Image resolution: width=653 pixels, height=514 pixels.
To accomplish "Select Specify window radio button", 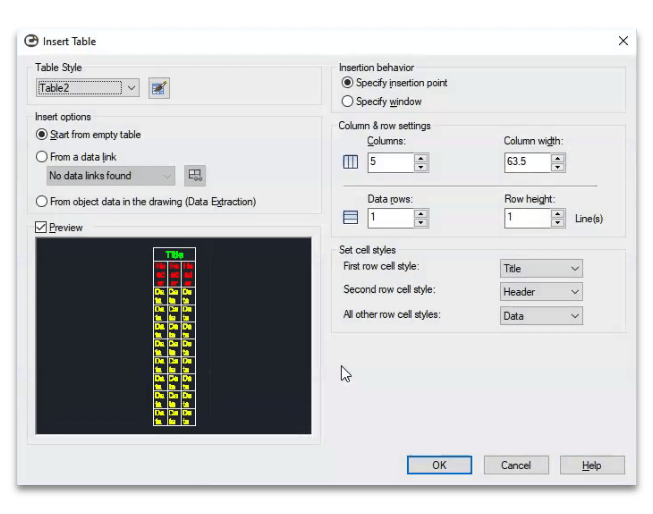I will (x=381, y=102).
